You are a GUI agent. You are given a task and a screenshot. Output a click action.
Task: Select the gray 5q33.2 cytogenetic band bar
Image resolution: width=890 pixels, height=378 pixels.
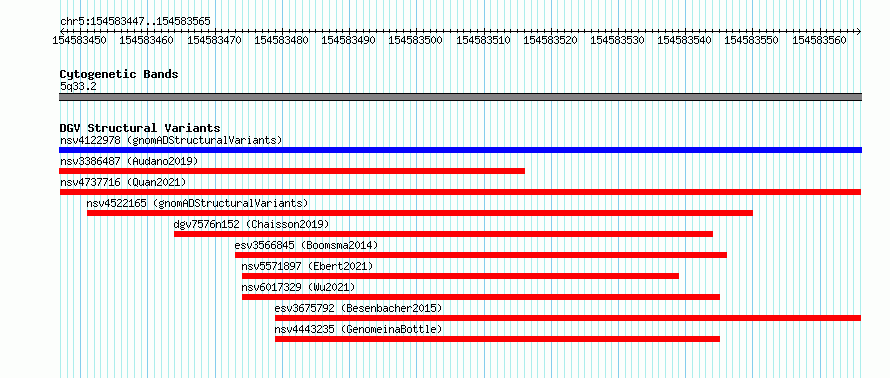tap(460, 97)
